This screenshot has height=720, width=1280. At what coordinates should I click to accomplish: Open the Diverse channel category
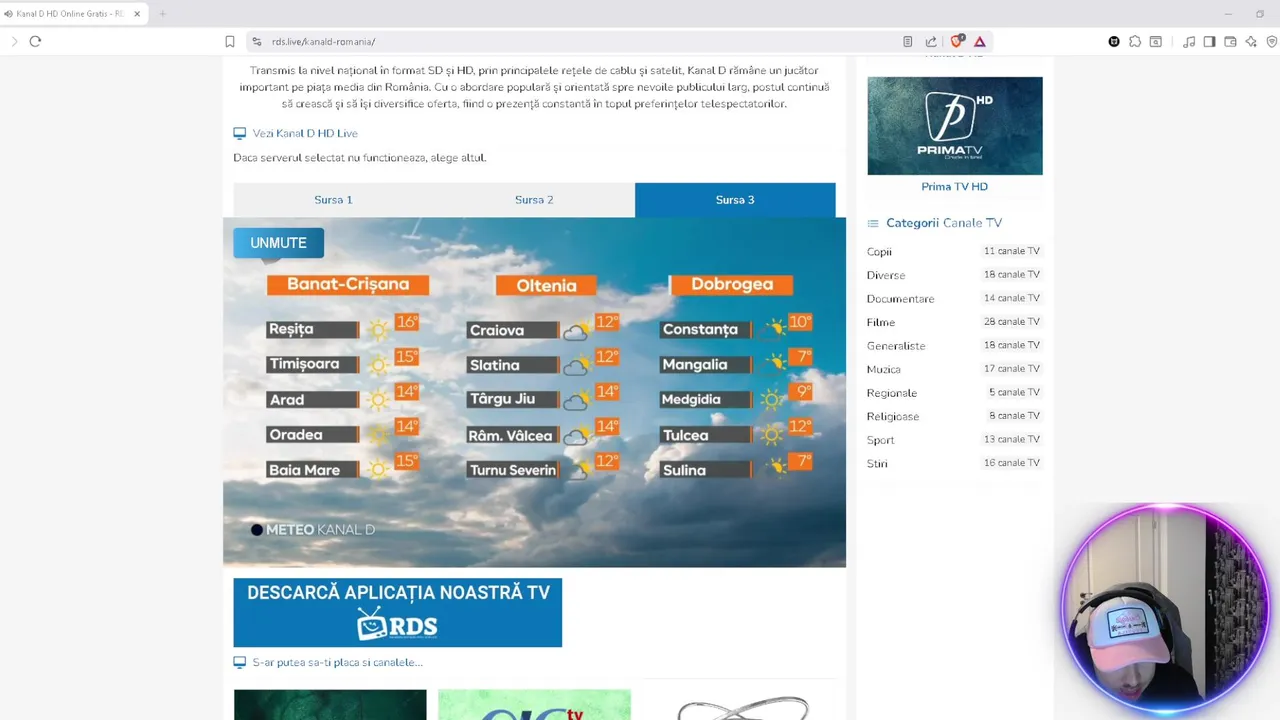point(886,275)
